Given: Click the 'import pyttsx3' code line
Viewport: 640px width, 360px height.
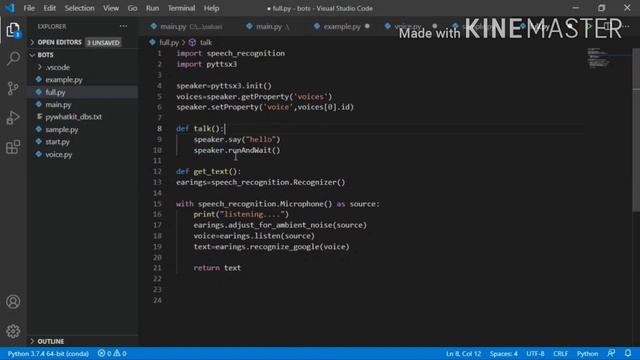Looking at the screenshot, I should 207,64.
